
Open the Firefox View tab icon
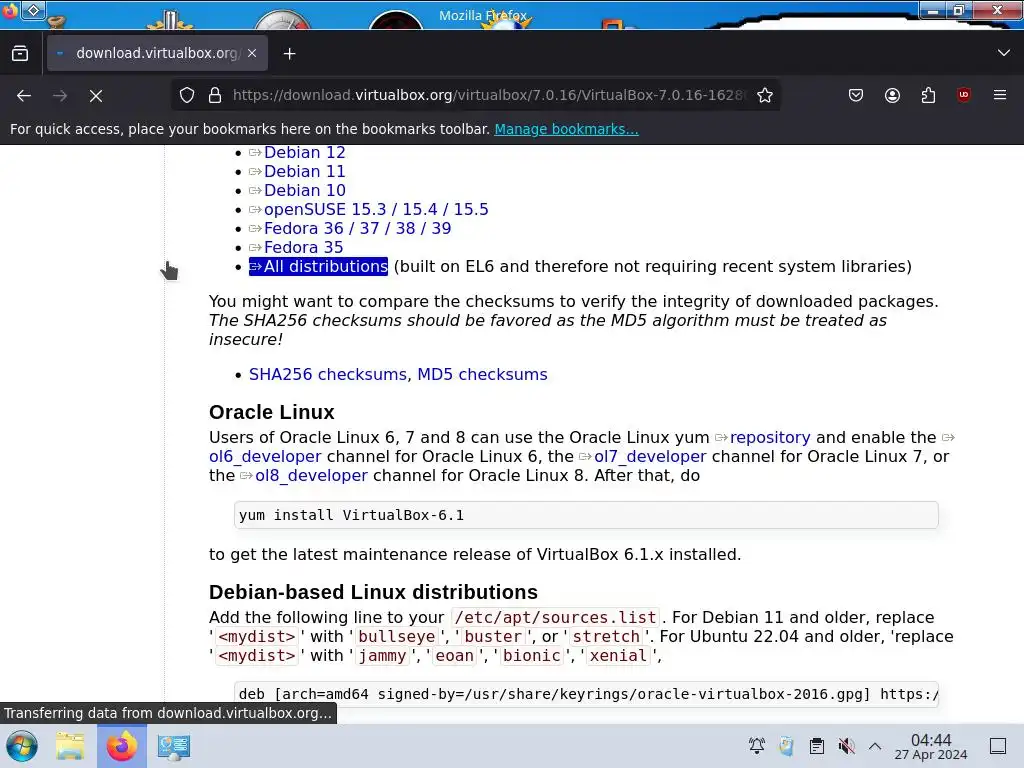(20, 54)
